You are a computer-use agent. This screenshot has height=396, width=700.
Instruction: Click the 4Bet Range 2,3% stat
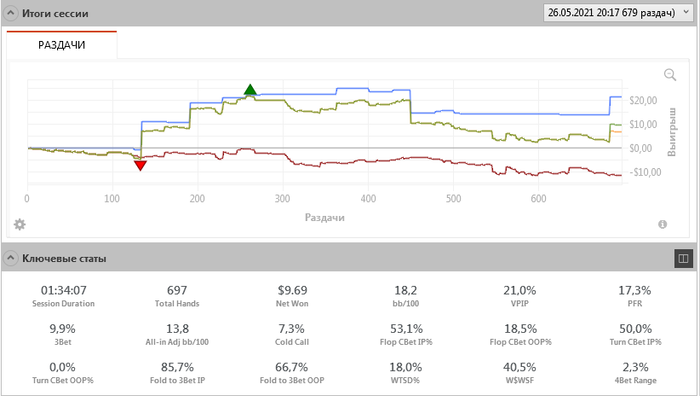[x=635, y=373]
